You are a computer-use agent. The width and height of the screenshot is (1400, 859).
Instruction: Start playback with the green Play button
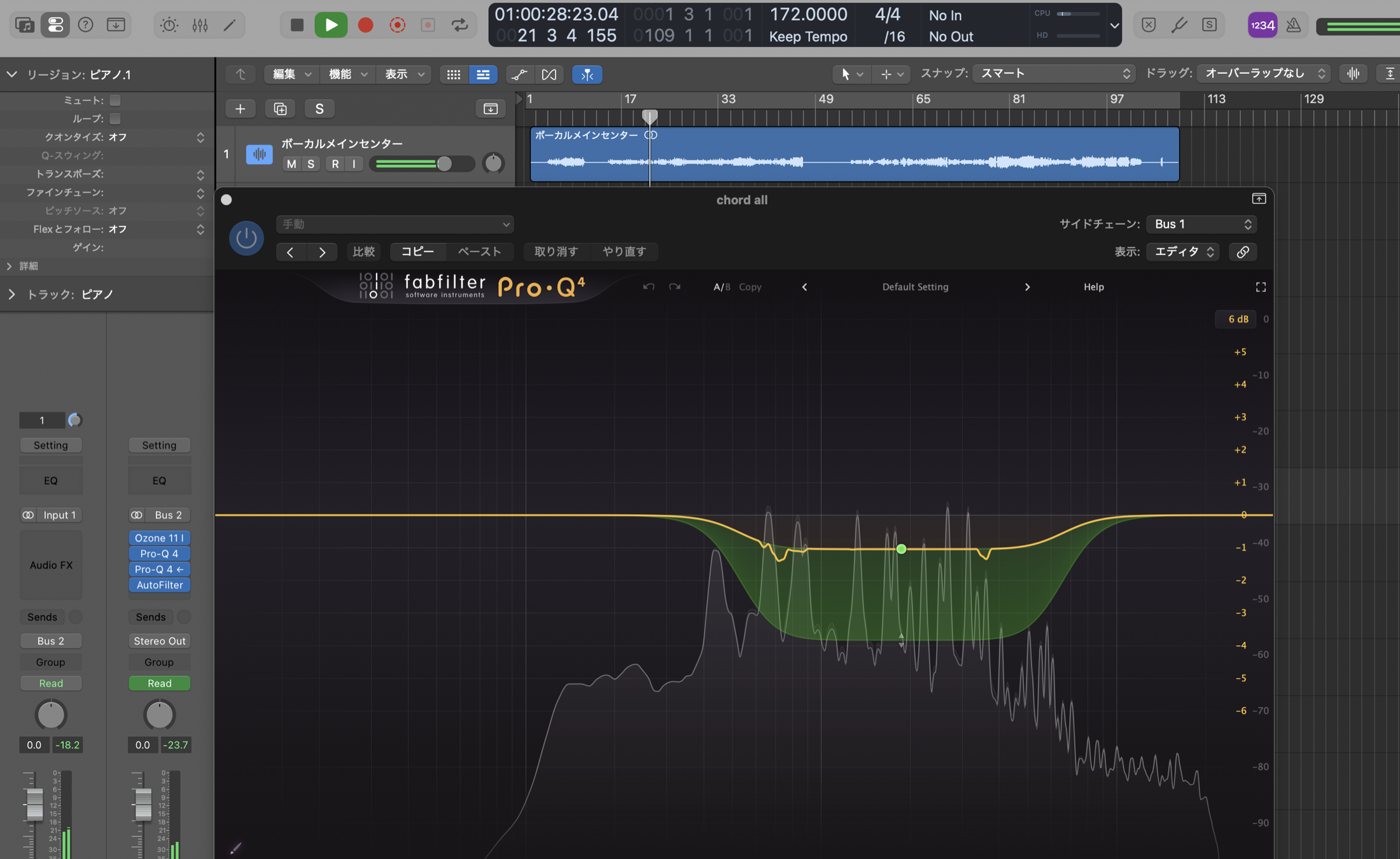(331, 25)
